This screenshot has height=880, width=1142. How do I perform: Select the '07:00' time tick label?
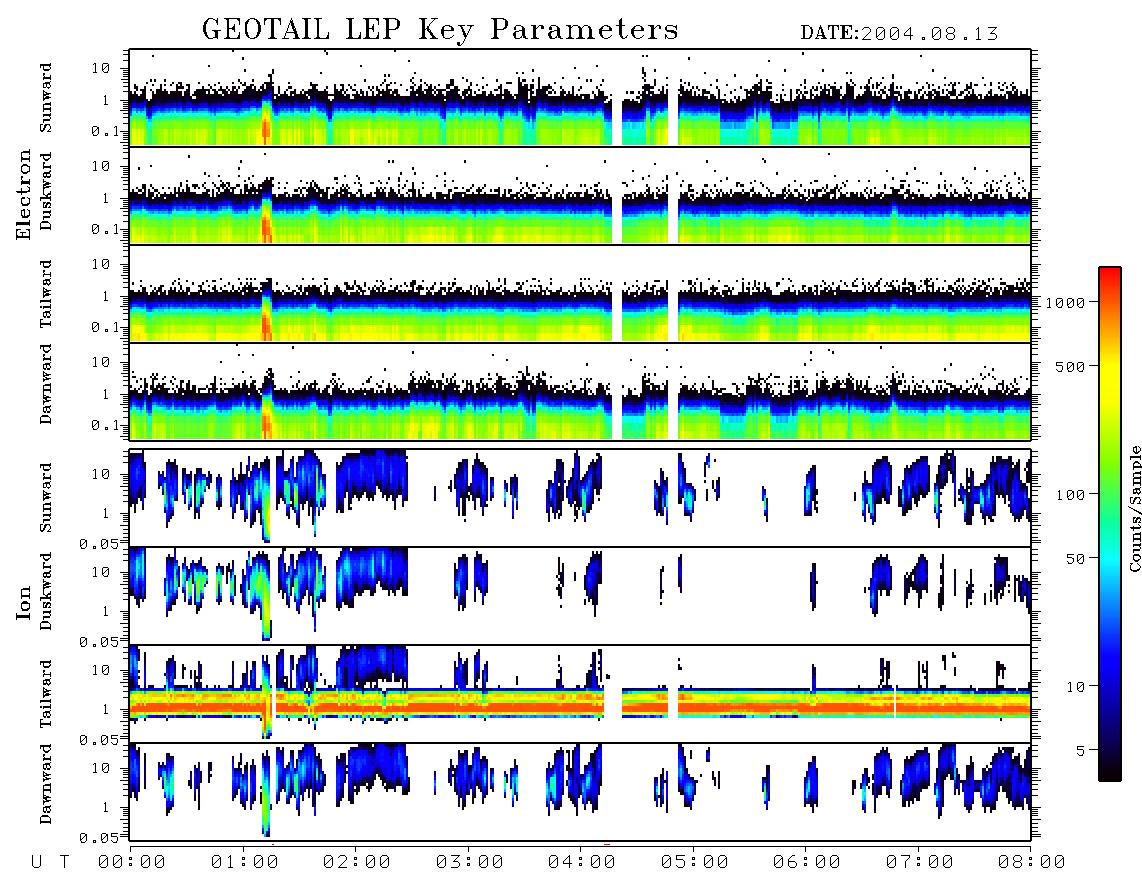pyautogui.click(x=920, y=862)
